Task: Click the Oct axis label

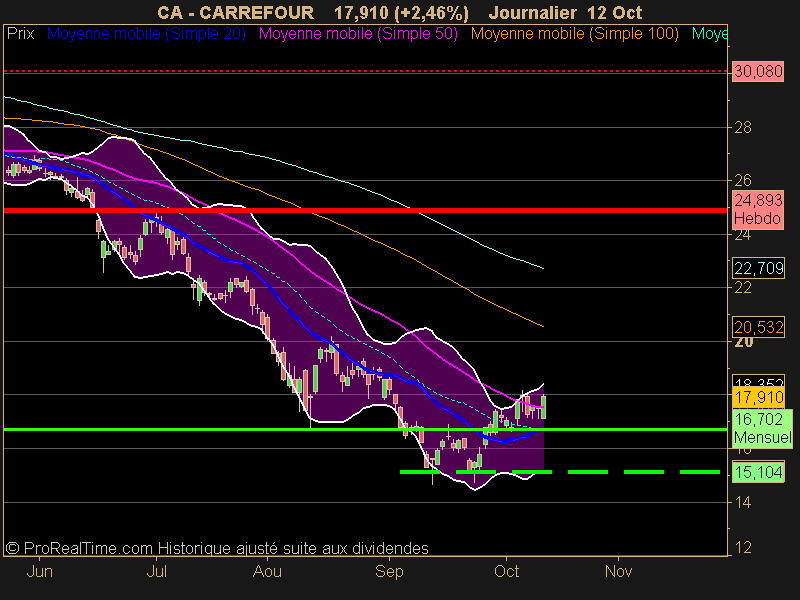Action: click(506, 571)
